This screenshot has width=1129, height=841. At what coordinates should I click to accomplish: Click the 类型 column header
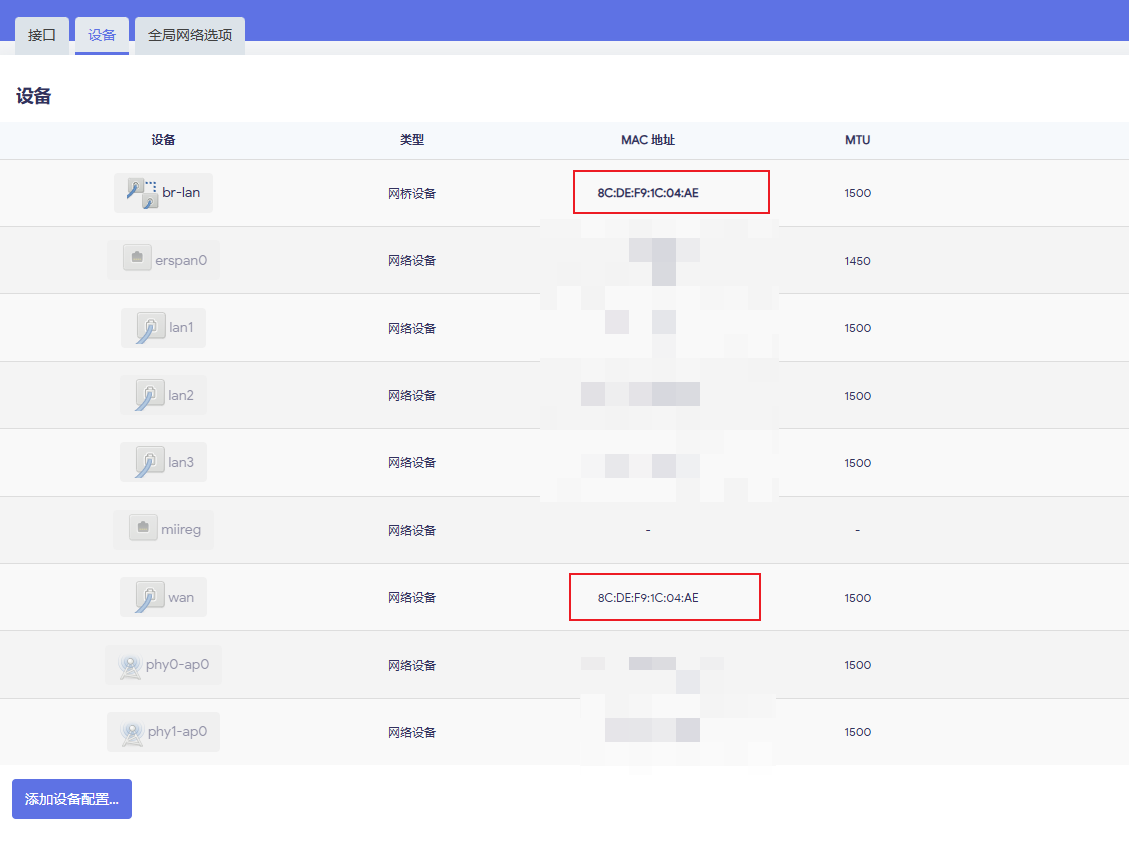point(412,140)
